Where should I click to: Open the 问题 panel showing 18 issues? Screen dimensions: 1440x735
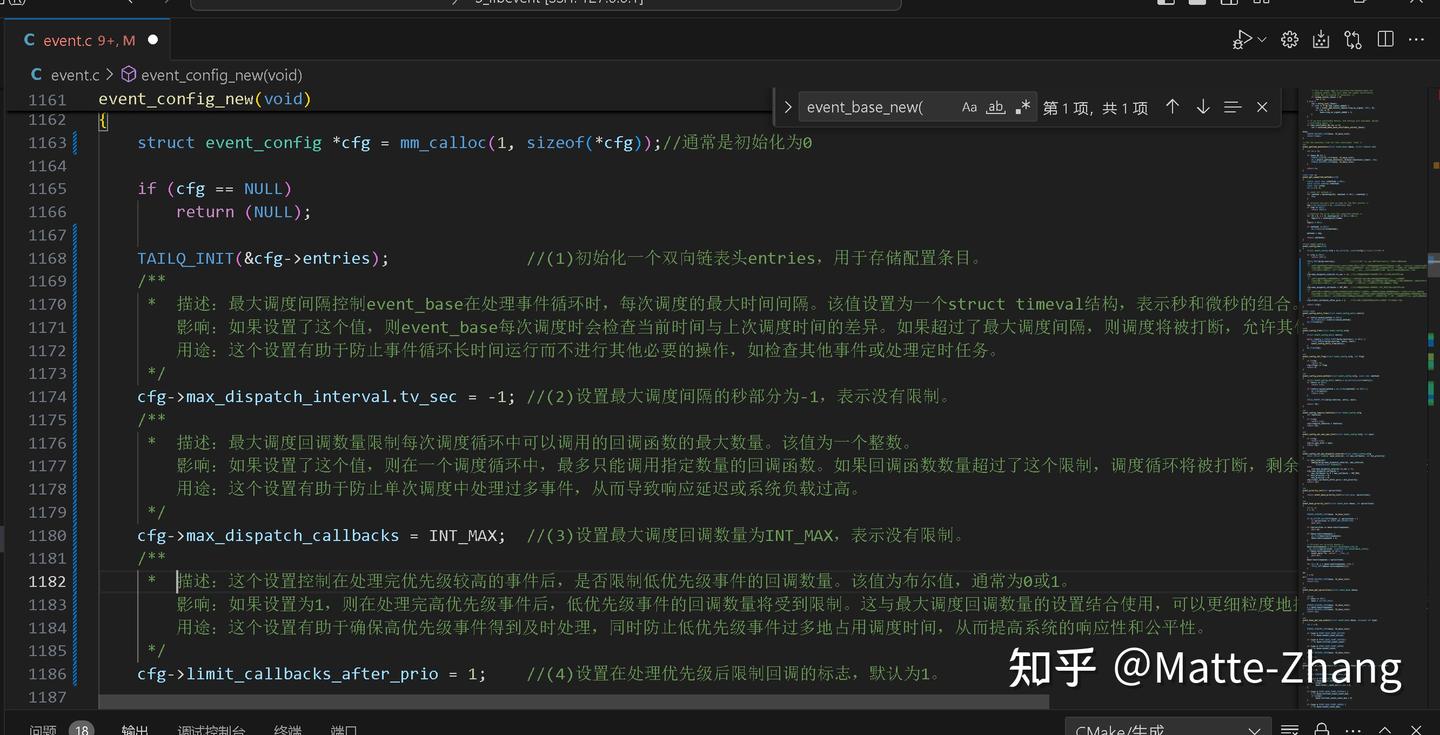click(x=43, y=729)
